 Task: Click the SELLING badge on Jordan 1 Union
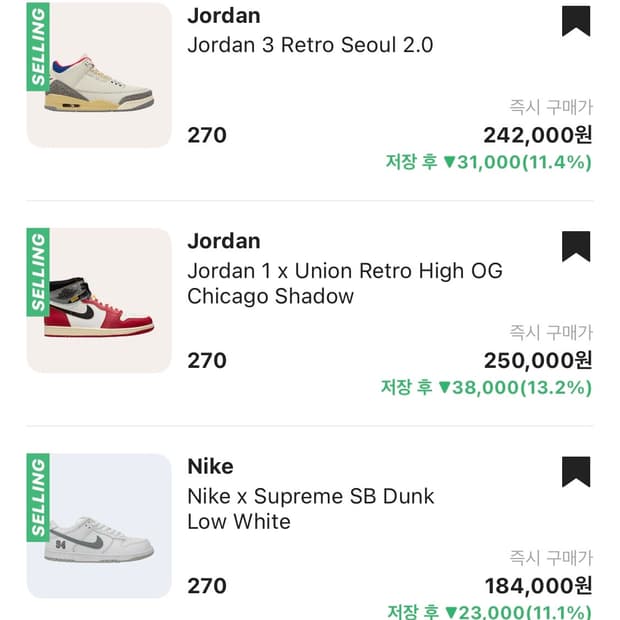tap(38, 271)
